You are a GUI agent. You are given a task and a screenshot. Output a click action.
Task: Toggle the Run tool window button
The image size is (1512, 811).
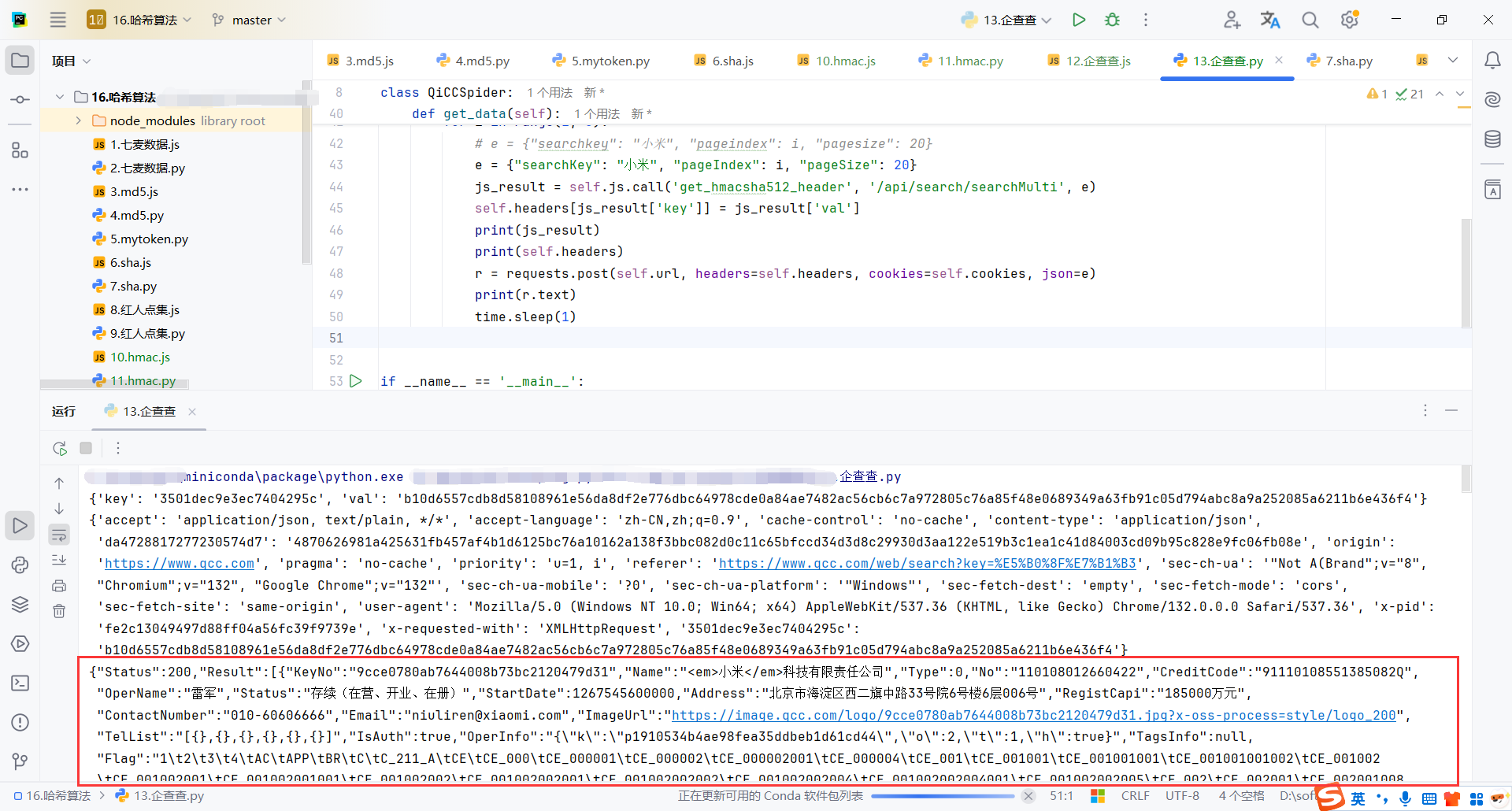20,525
